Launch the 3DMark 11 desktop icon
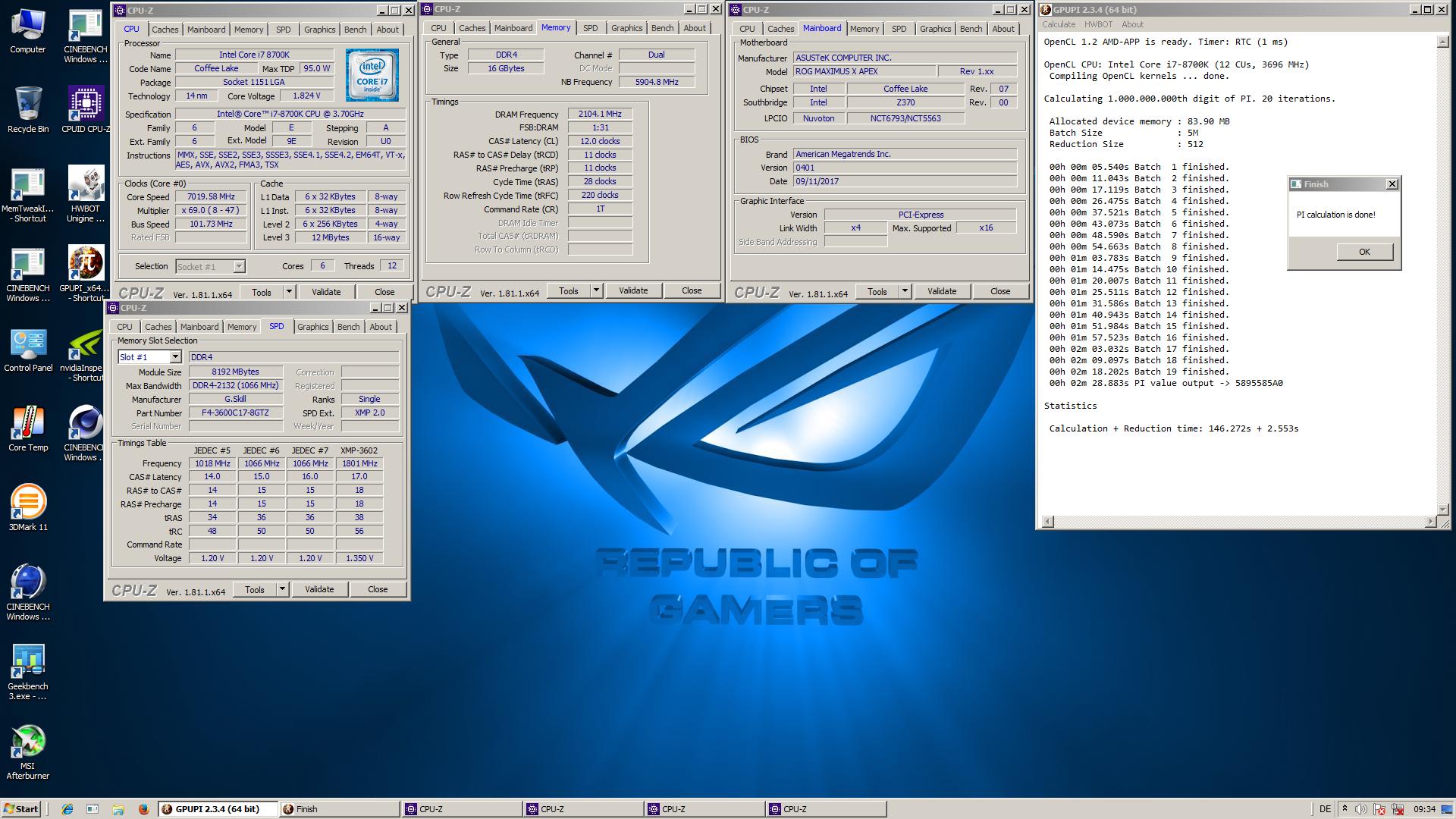The width and height of the screenshot is (1456, 819). click(x=28, y=508)
